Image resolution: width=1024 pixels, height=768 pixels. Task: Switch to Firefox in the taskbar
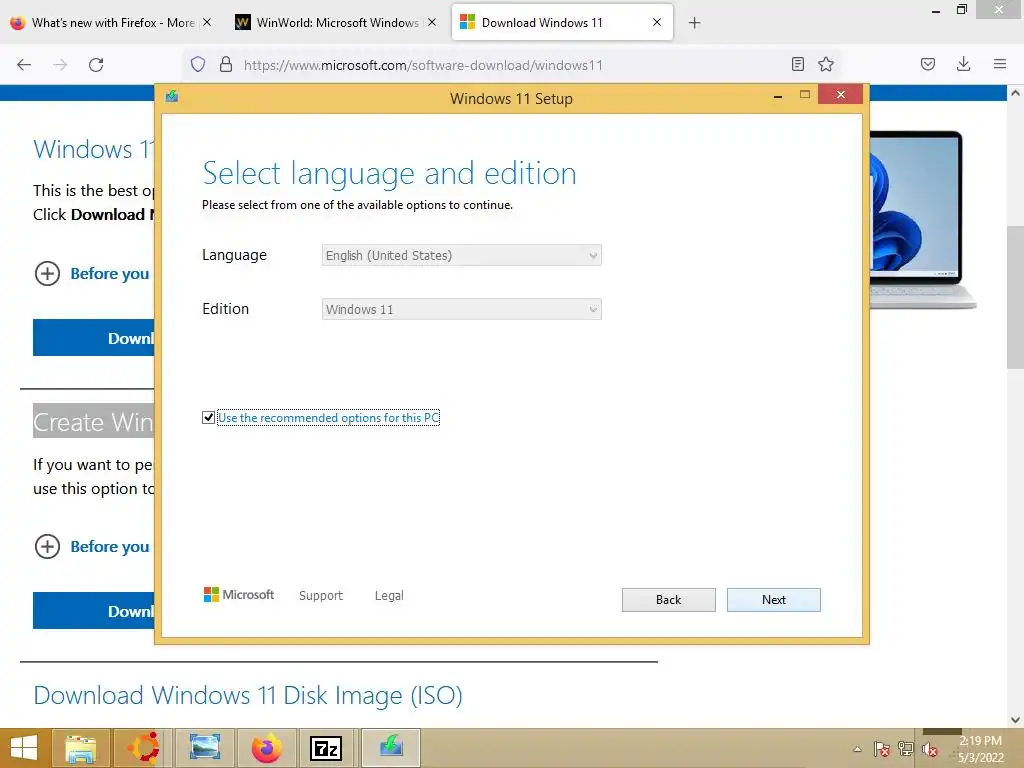point(266,748)
